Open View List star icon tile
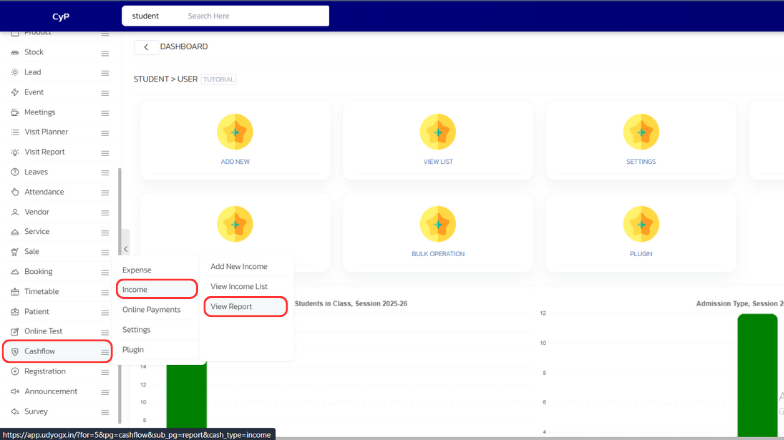 438,132
